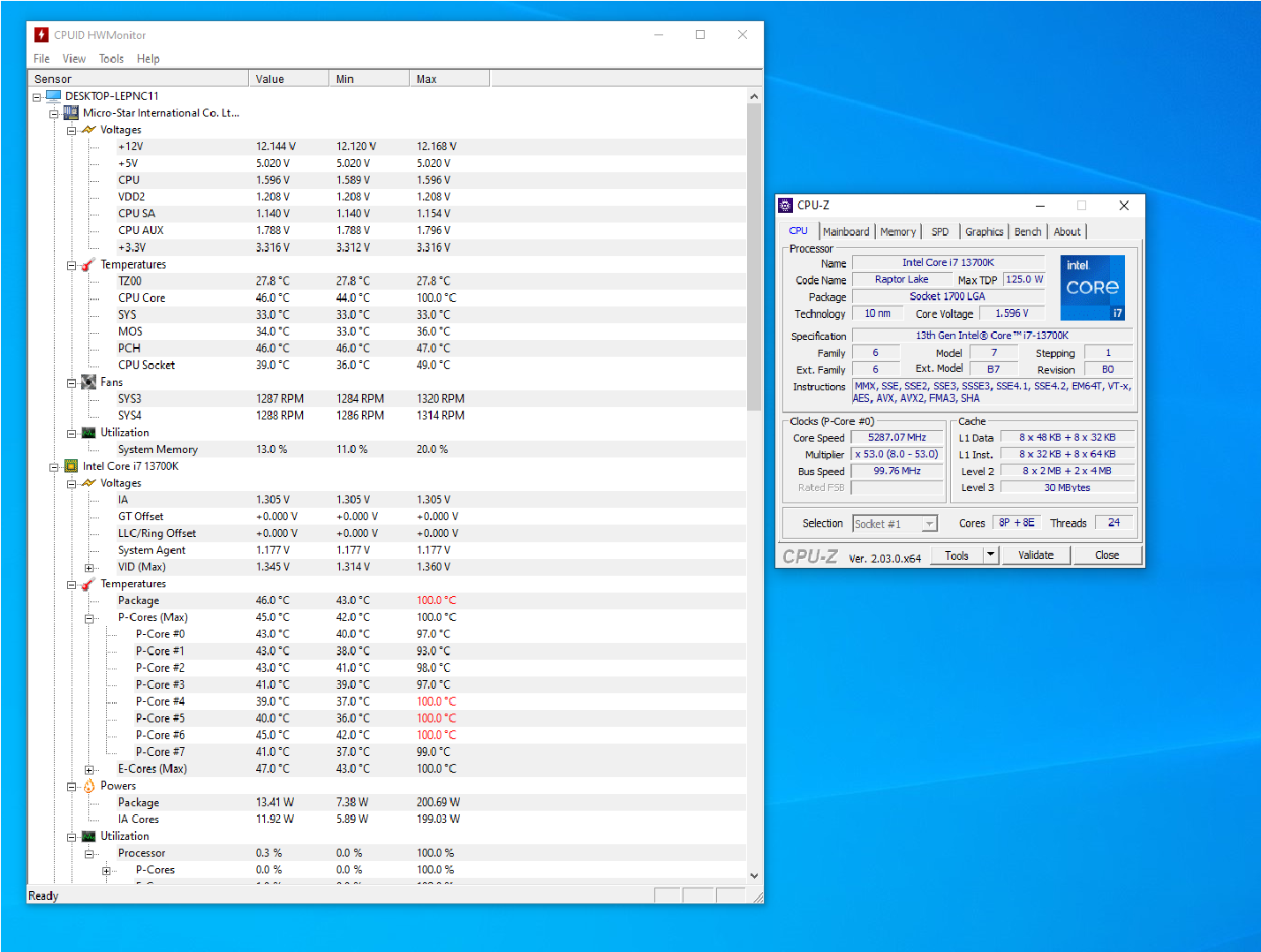Image resolution: width=1261 pixels, height=952 pixels.
Task: Click the scroll down arrow in HWMonitor
Action: [753, 875]
